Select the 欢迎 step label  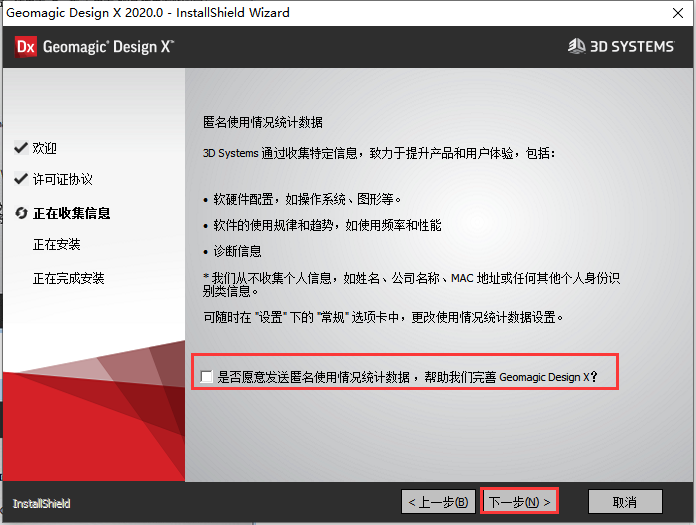pyautogui.click(x=44, y=148)
